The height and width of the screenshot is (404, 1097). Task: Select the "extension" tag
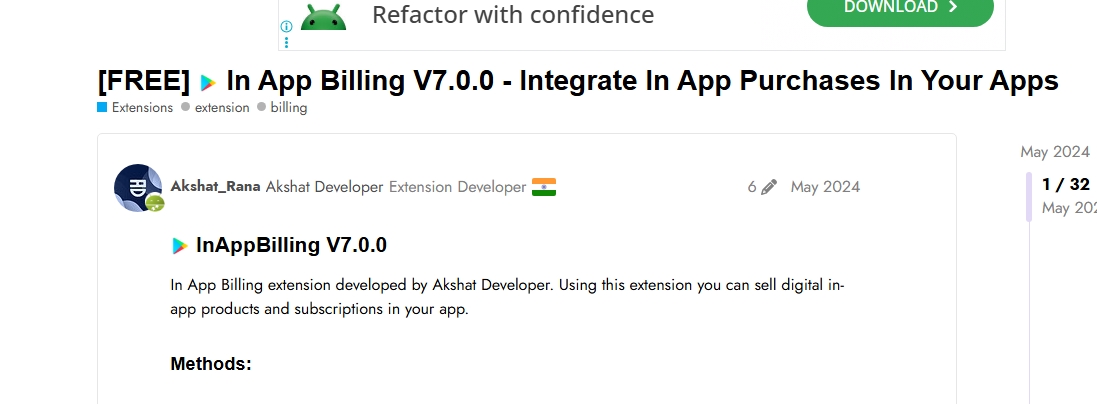pyautogui.click(x=221, y=107)
